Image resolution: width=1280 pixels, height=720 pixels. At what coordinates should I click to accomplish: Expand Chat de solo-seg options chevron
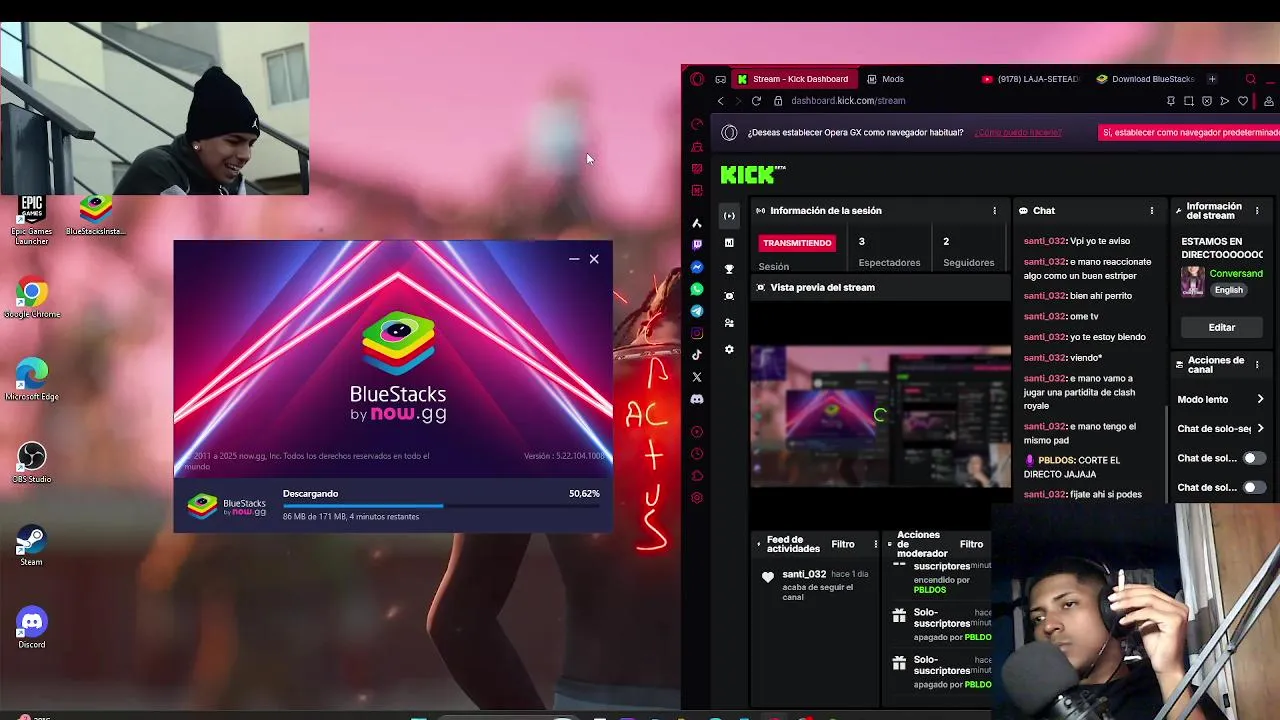pyautogui.click(x=1260, y=428)
